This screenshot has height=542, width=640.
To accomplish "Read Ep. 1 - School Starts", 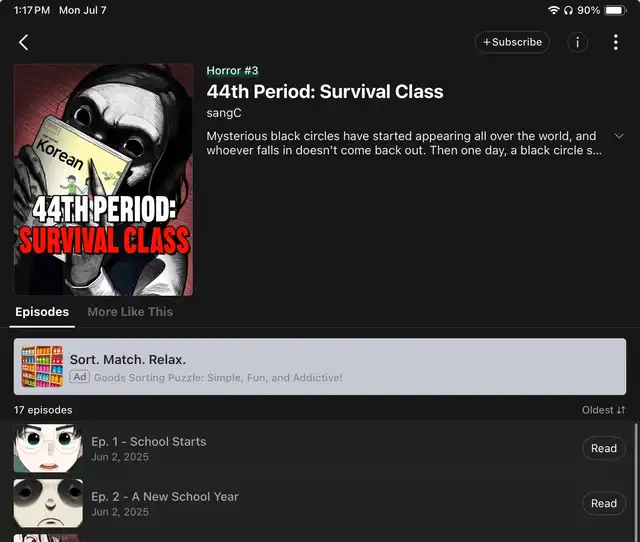I will 604,448.
